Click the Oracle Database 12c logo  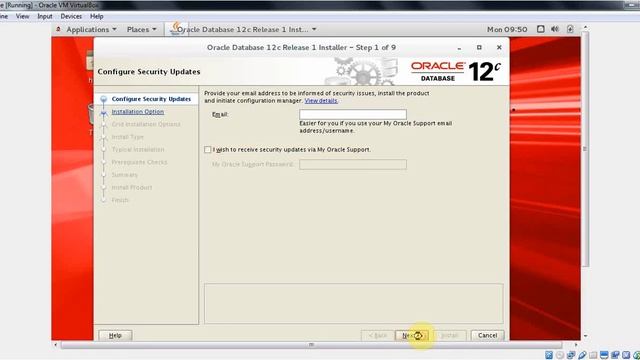point(456,71)
